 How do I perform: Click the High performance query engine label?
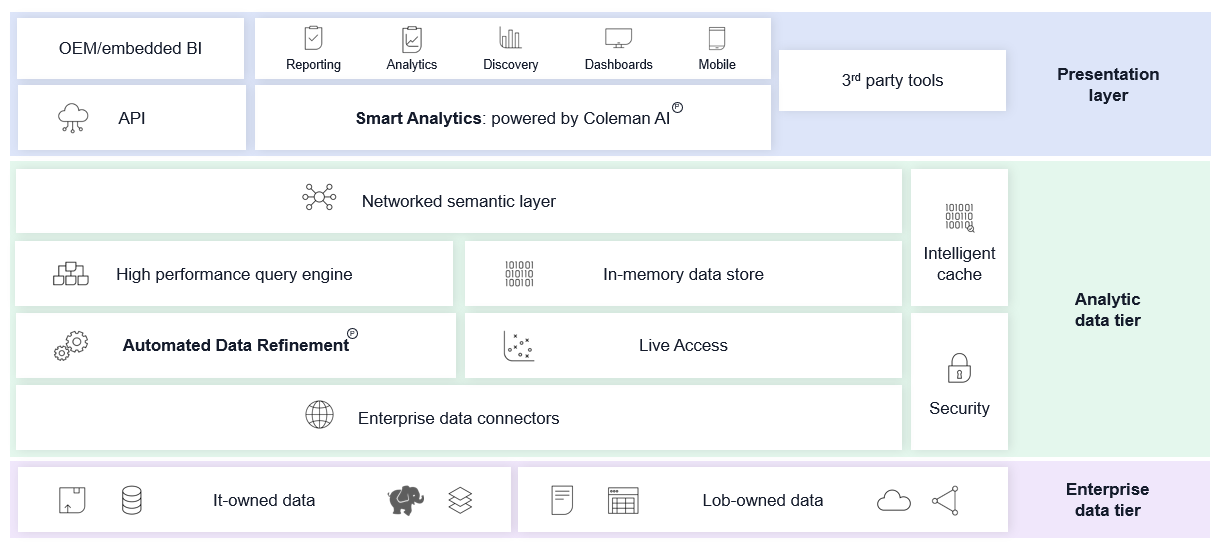pos(234,274)
